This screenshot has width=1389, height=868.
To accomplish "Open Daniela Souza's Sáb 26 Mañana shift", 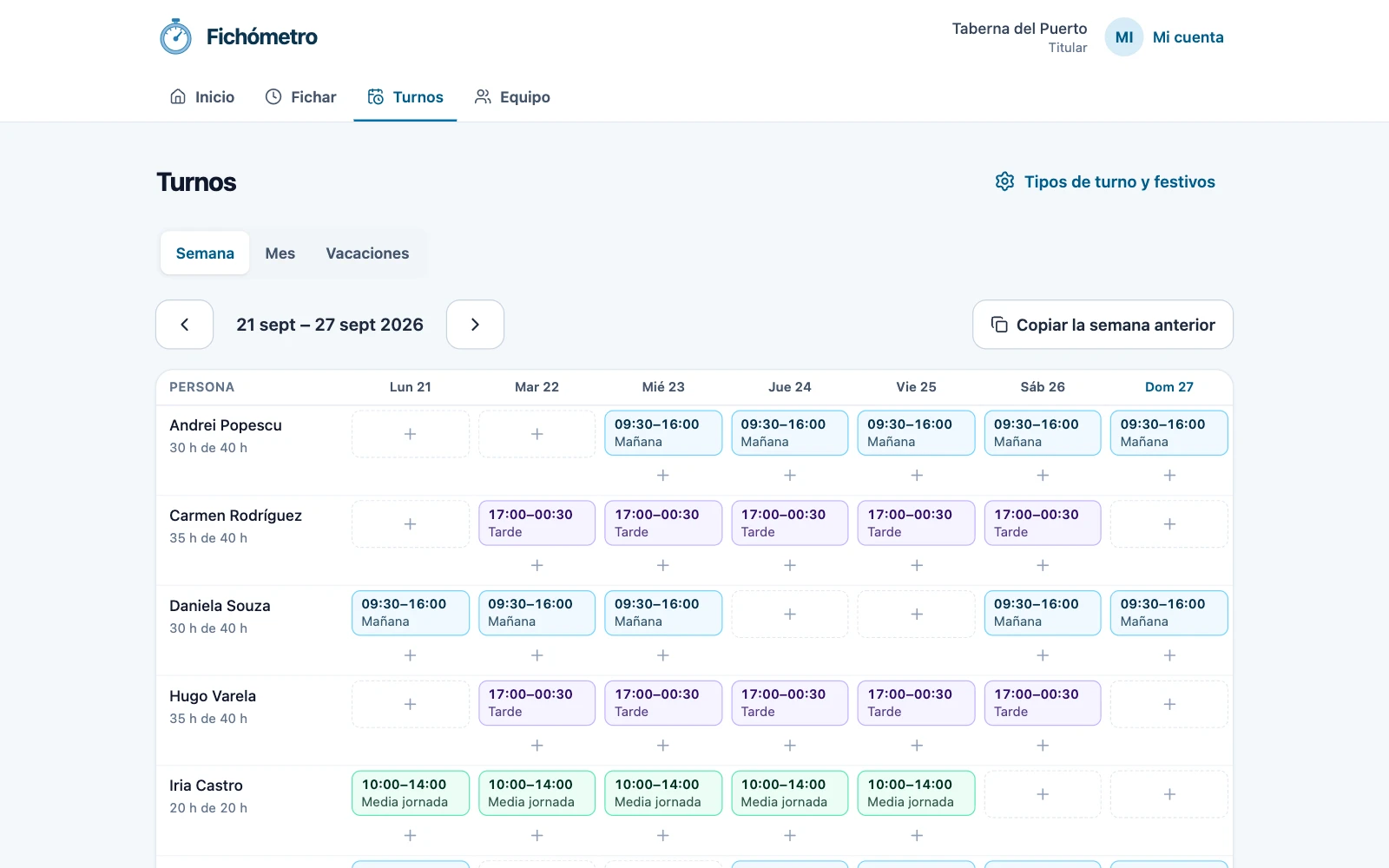I will pyautogui.click(x=1043, y=613).
